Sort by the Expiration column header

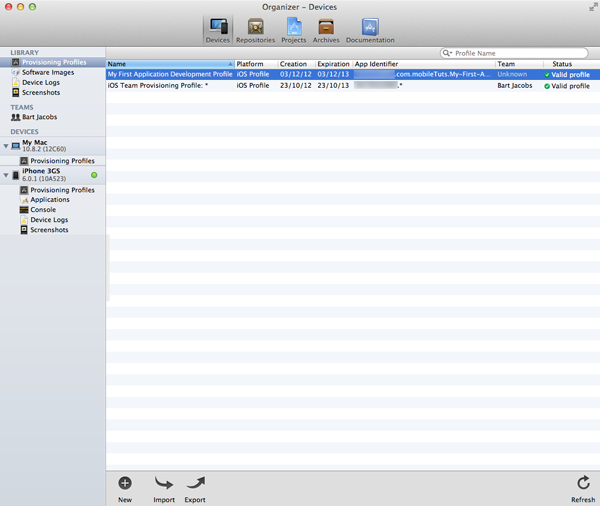click(x=333, y=64)
